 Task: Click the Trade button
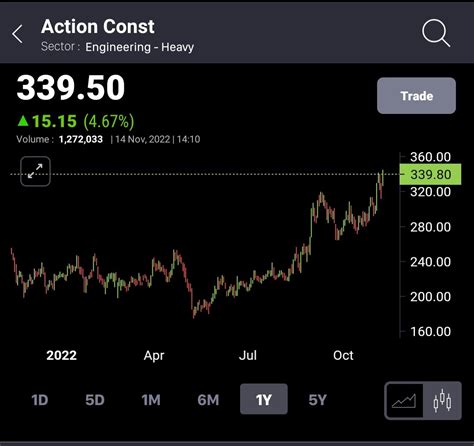(416, 96)
